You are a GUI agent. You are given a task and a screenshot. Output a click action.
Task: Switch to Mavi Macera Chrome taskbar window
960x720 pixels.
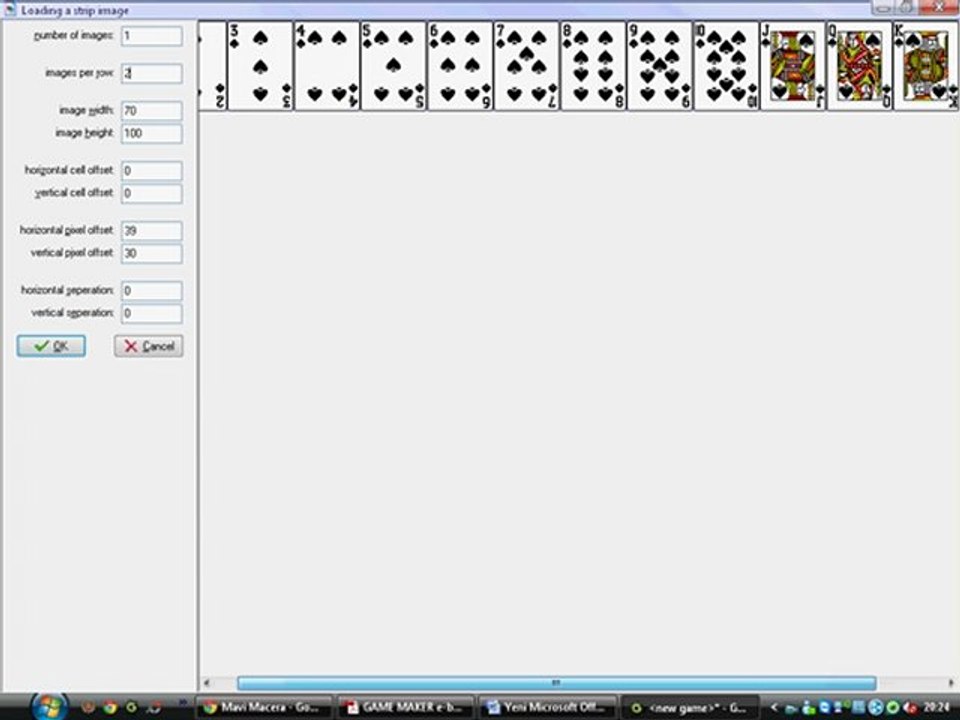[264, 707]
